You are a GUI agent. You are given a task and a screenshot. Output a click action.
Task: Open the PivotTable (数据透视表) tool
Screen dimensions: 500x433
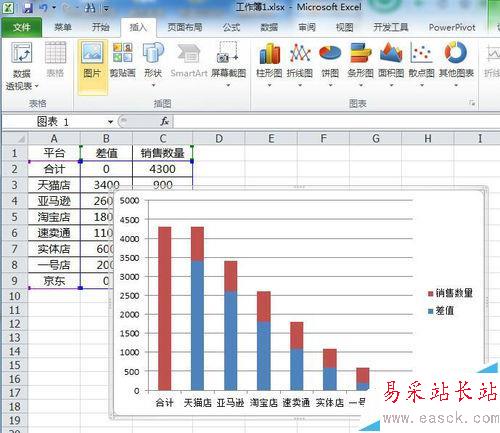click(22, 66)
